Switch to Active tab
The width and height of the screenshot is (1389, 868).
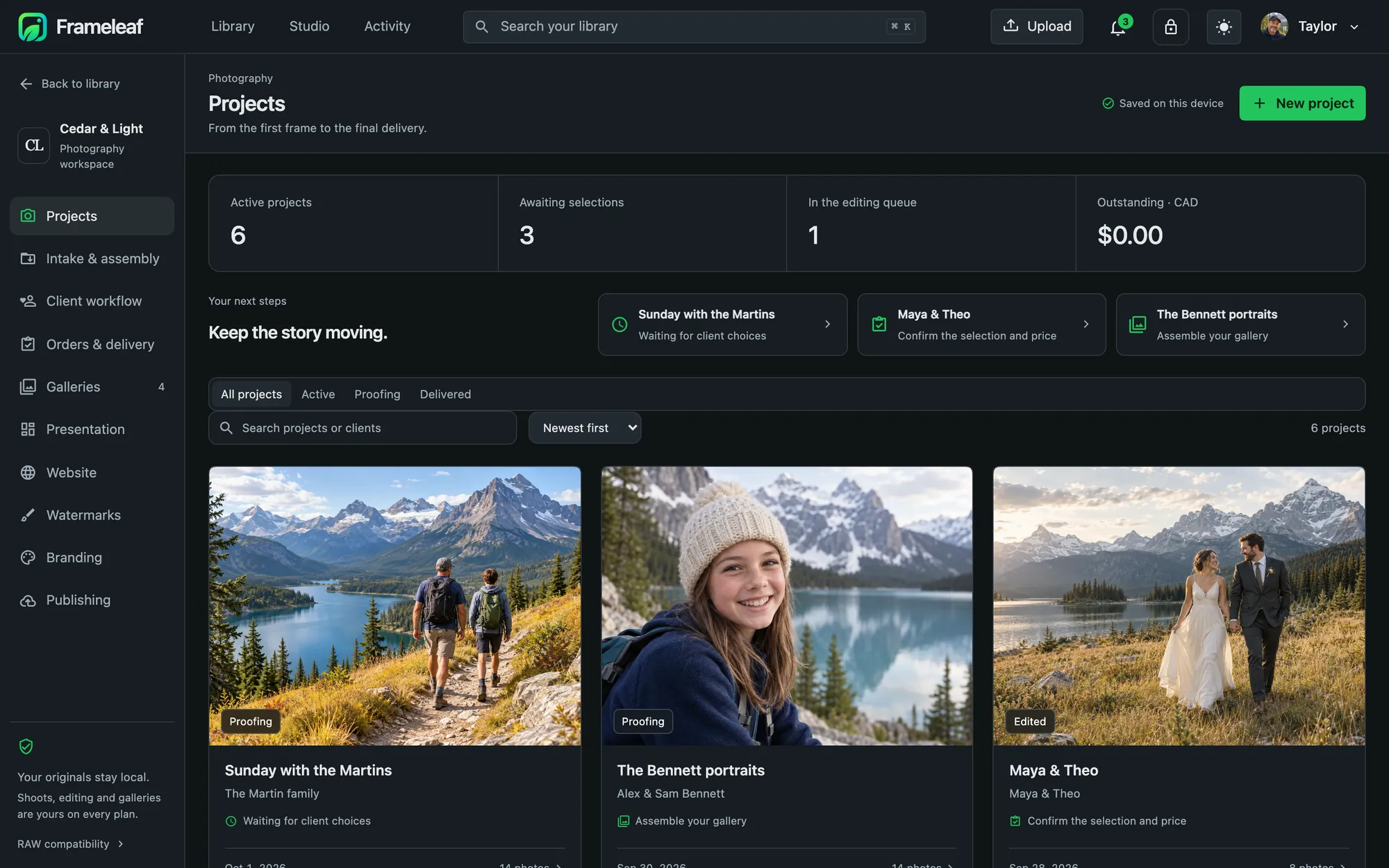coord(318,394)
